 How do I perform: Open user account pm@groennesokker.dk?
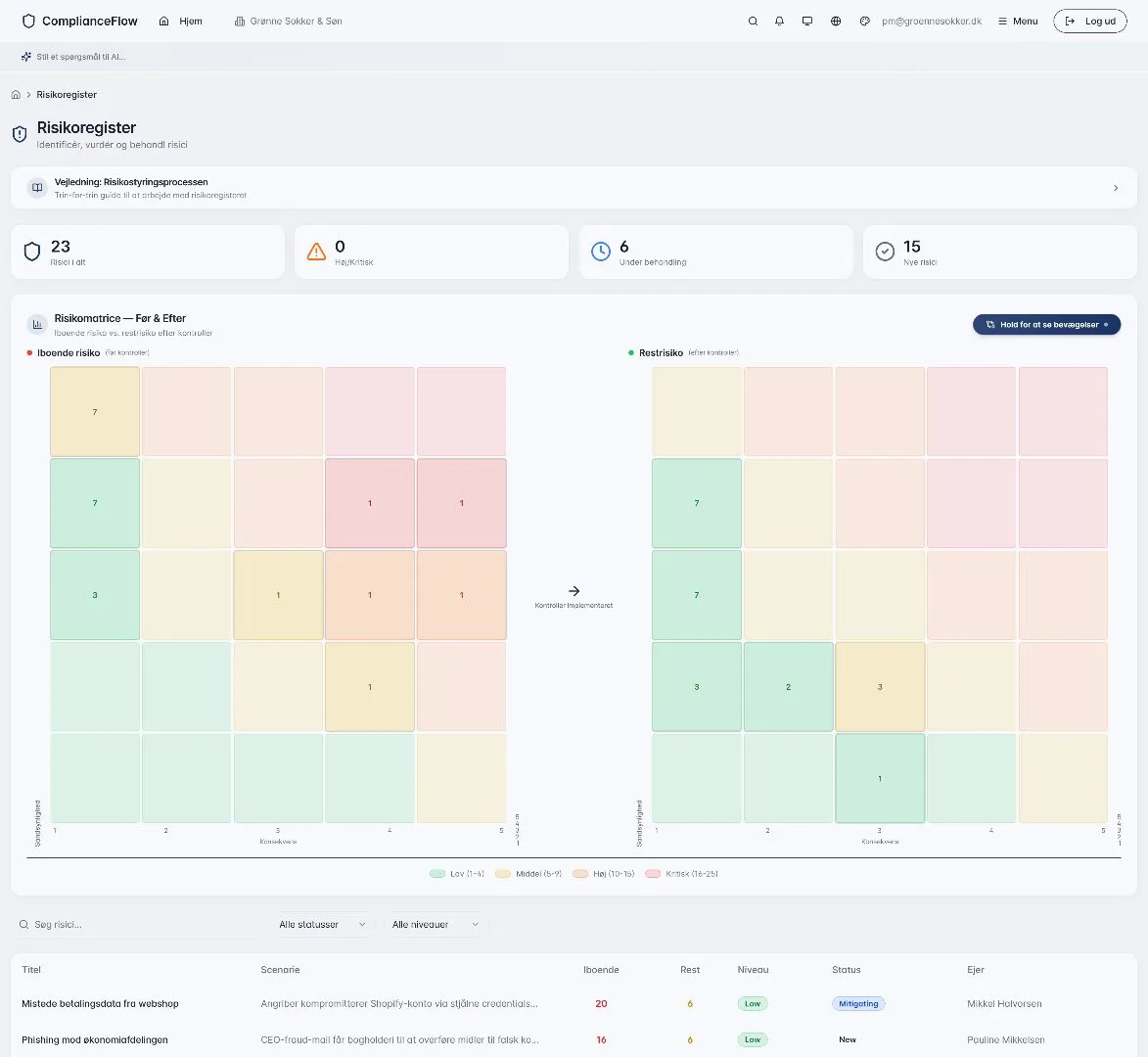point(932,22)
